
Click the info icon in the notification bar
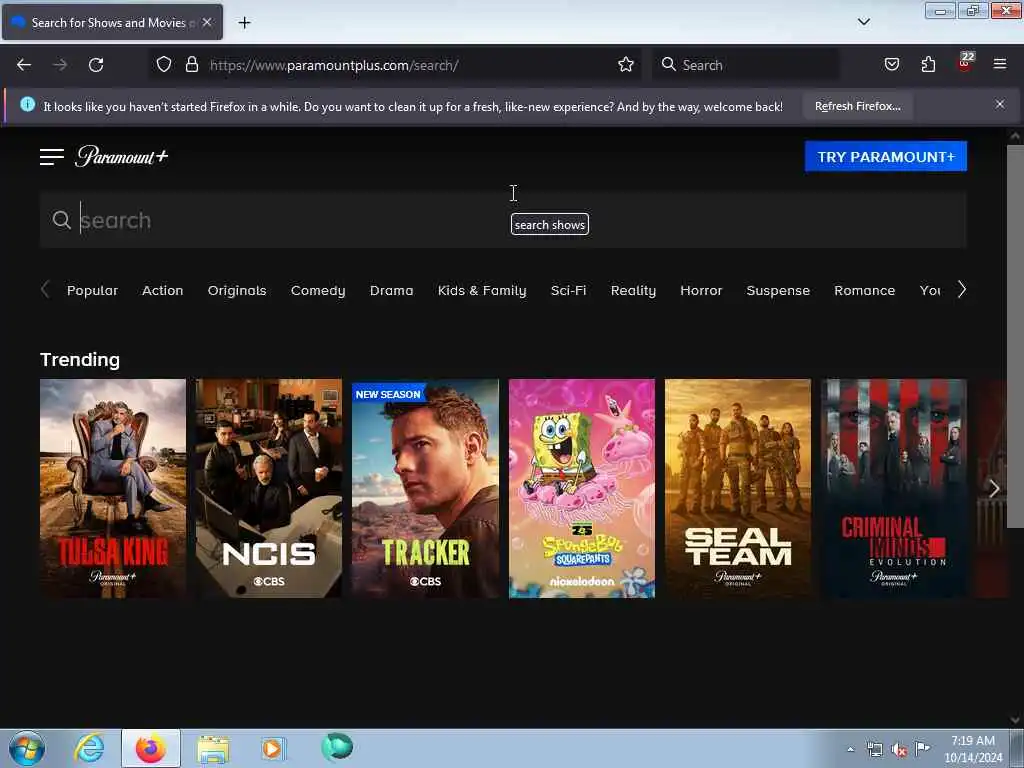coord(27,104)
